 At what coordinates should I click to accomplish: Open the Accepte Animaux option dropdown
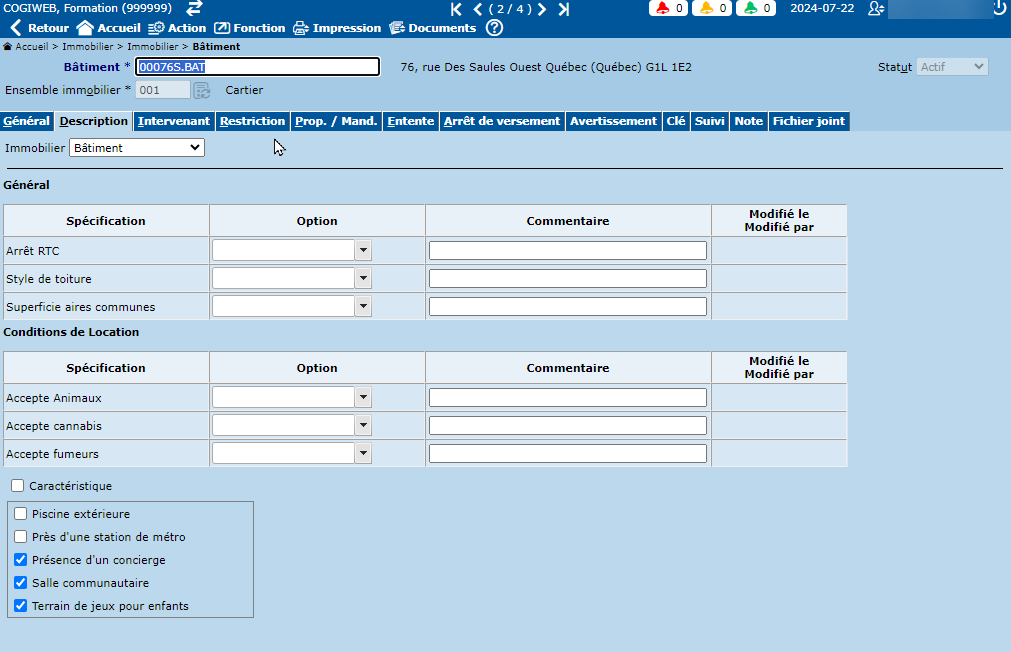[x=363, y=398]
